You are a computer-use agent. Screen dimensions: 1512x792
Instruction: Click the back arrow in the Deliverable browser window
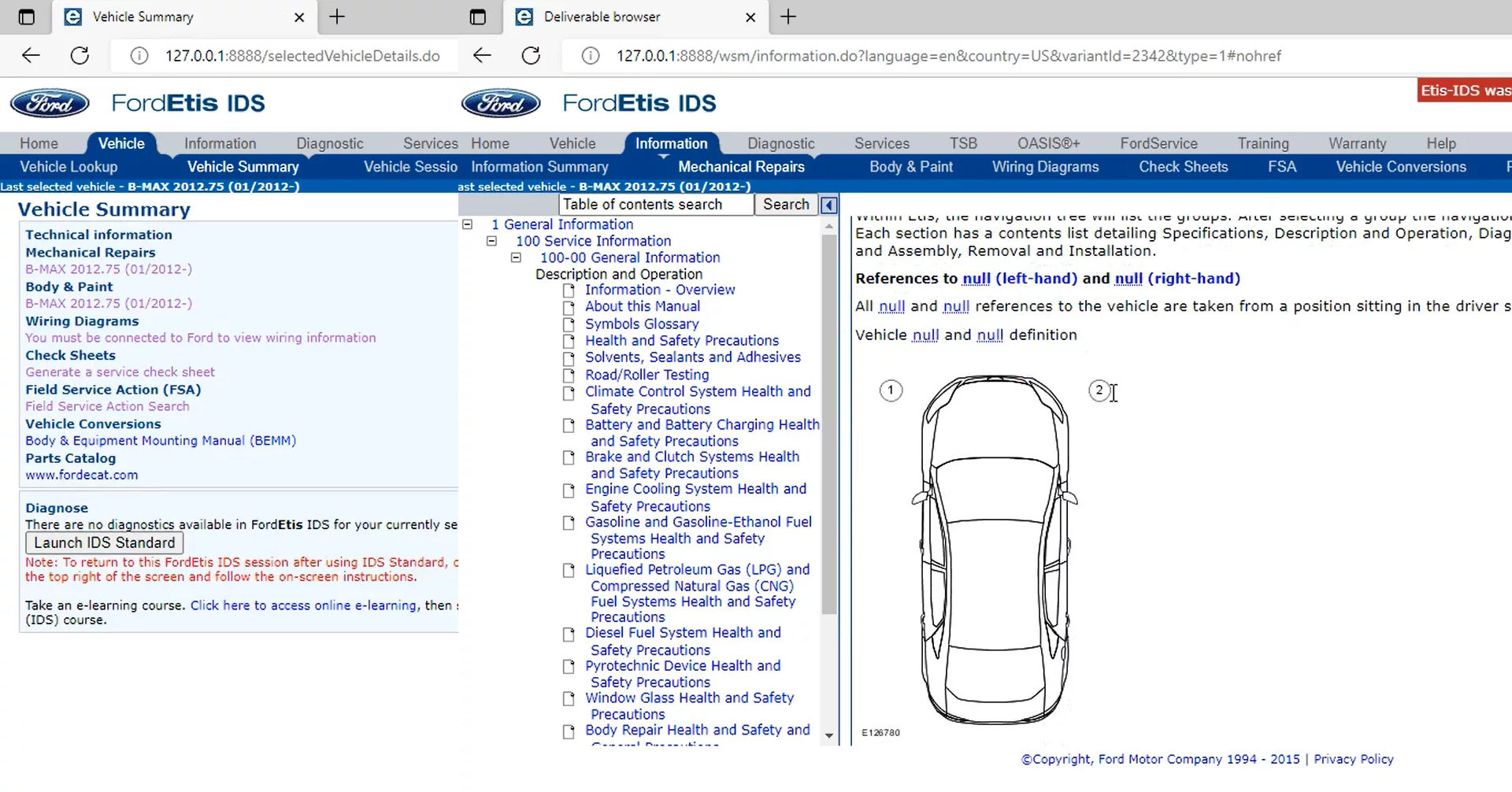pyautogui.click(x=482, y=56)
